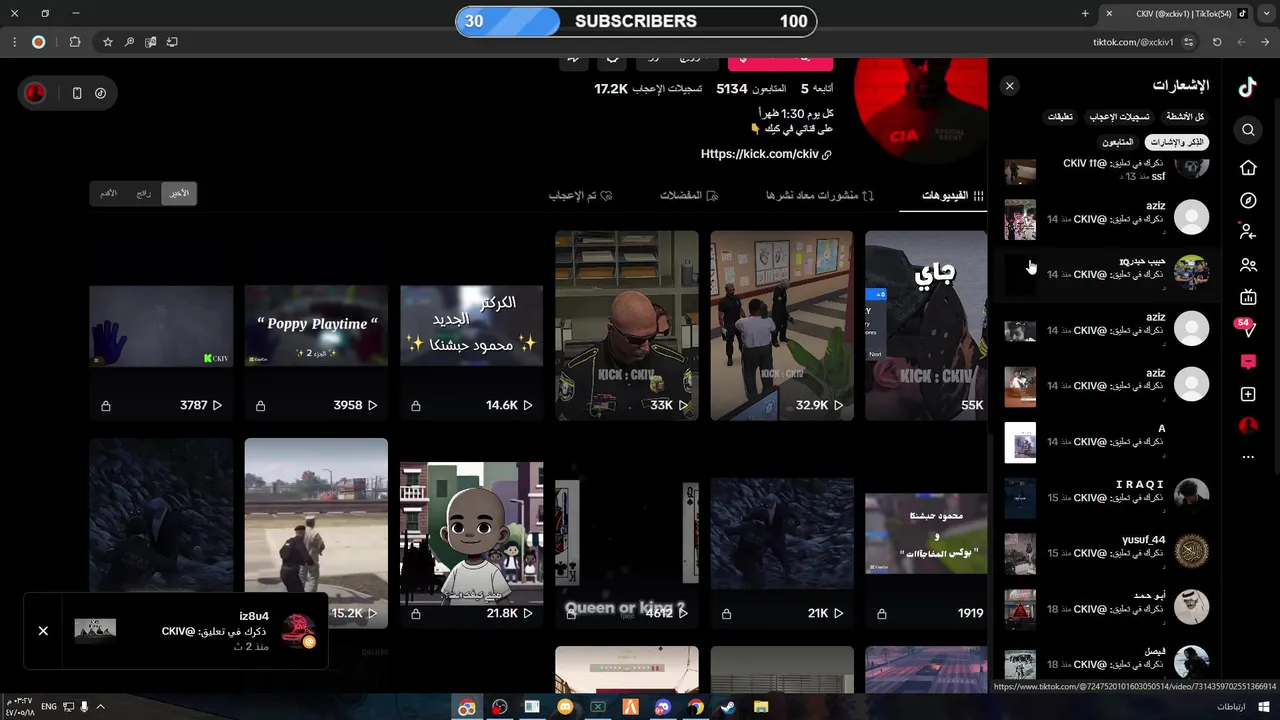Switch to the منشورات معاد نشرها tab

coord(820,196)
